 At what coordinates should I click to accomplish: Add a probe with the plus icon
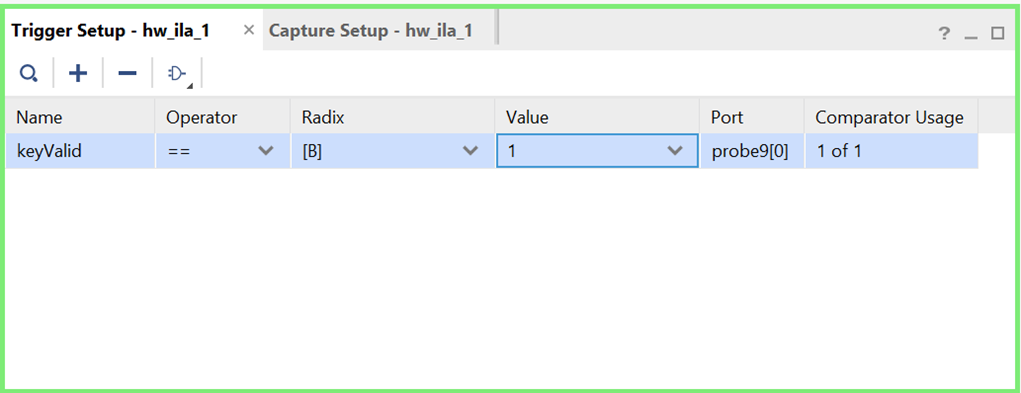coord(78,73)
